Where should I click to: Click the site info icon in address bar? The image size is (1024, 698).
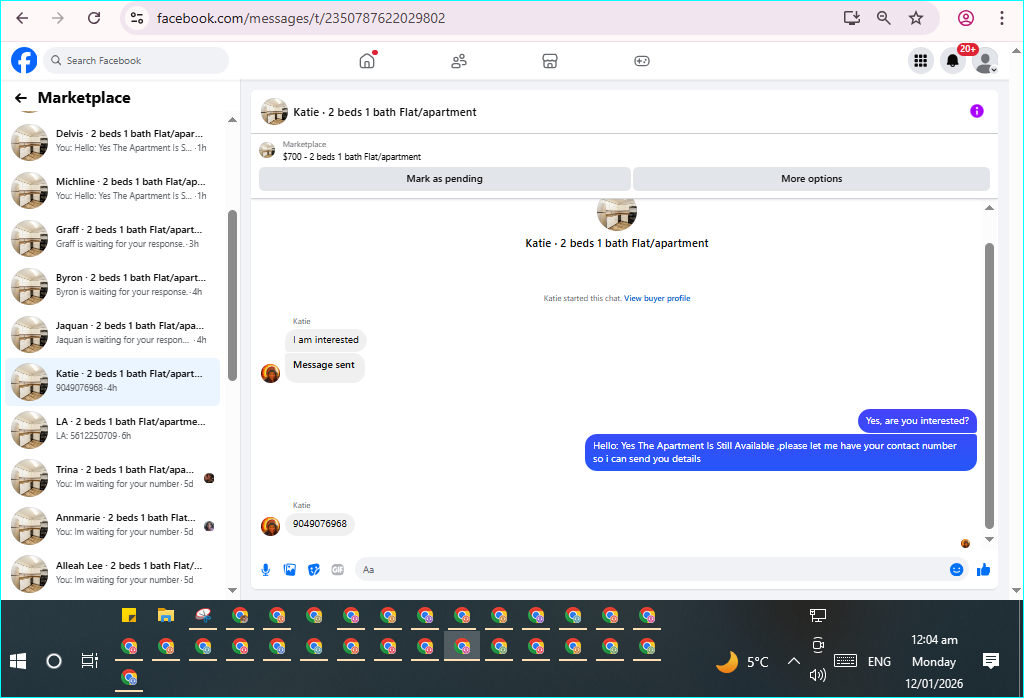137,18
